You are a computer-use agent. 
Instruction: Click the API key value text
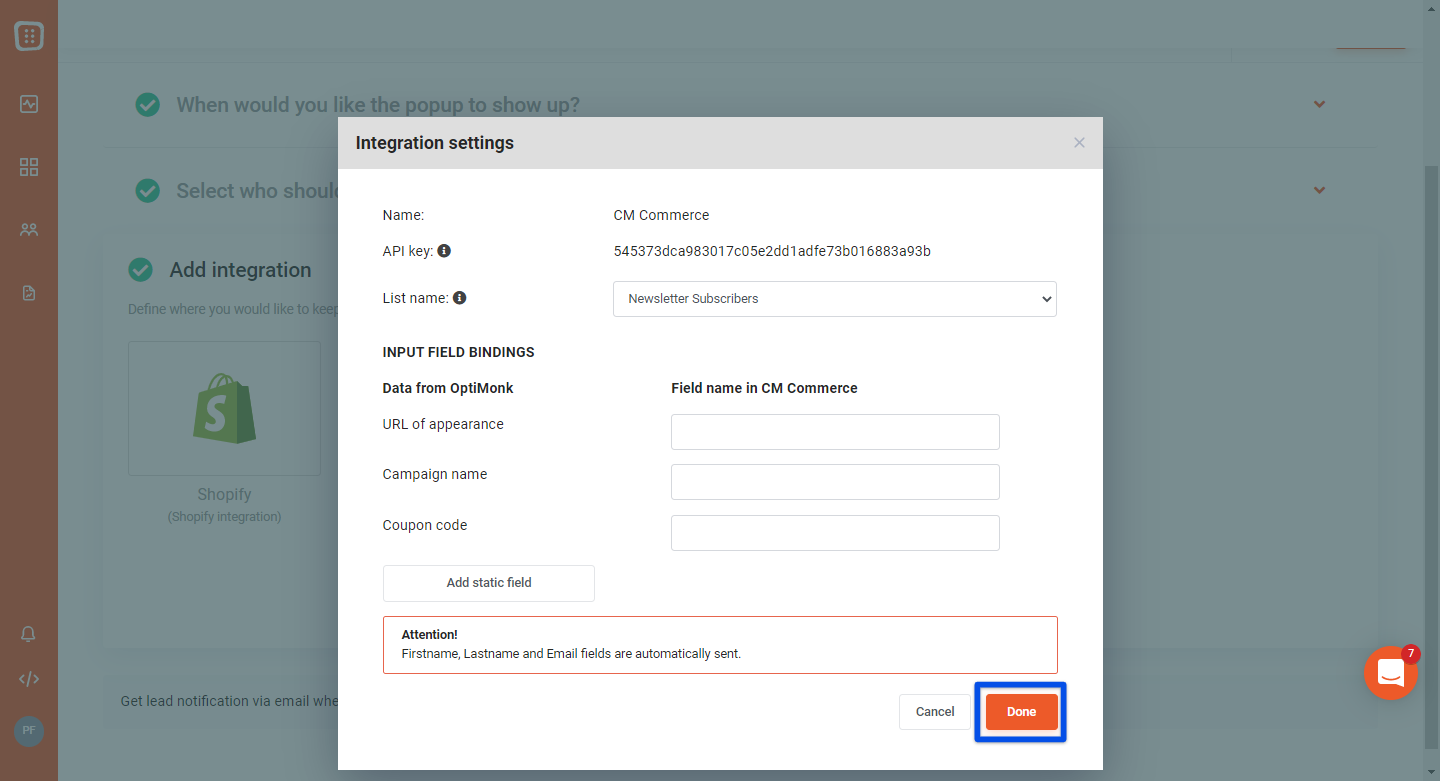point(772,251)
